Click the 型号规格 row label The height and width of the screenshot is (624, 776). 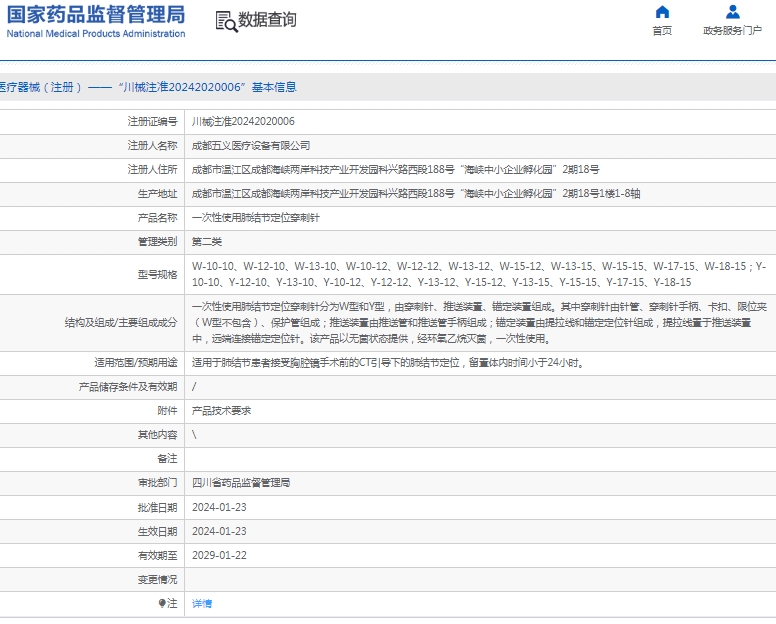(x=157, y=275)
